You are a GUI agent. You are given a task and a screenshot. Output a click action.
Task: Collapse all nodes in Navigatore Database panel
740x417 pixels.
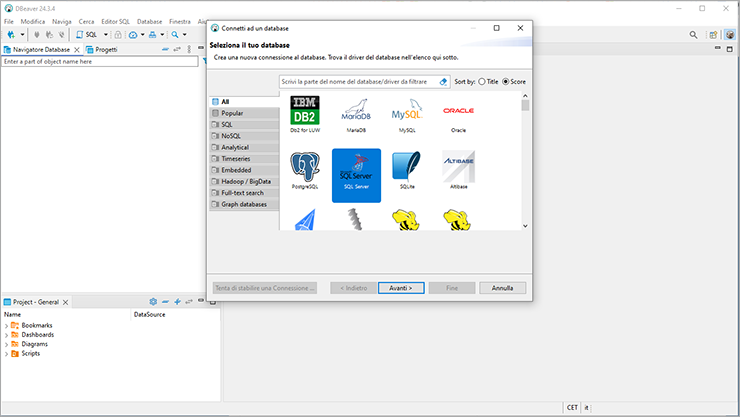tap(165, 49)
